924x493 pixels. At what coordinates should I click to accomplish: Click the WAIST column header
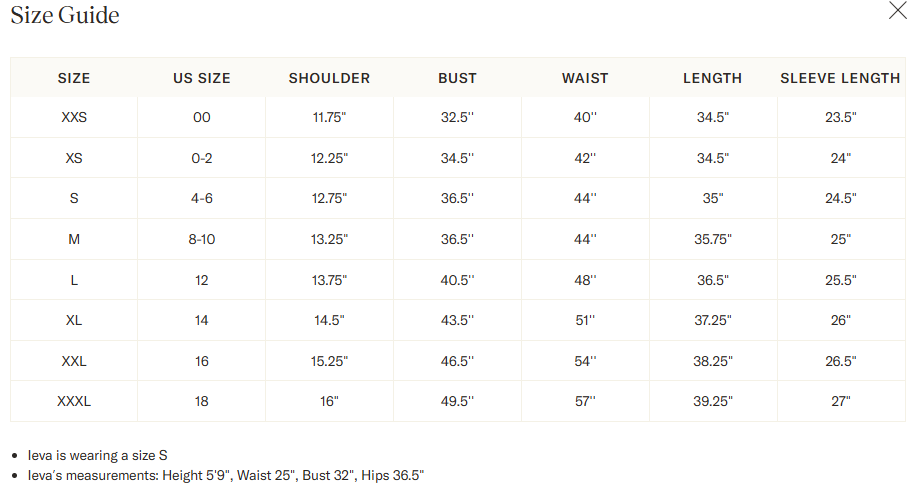[x=585, y=78]
